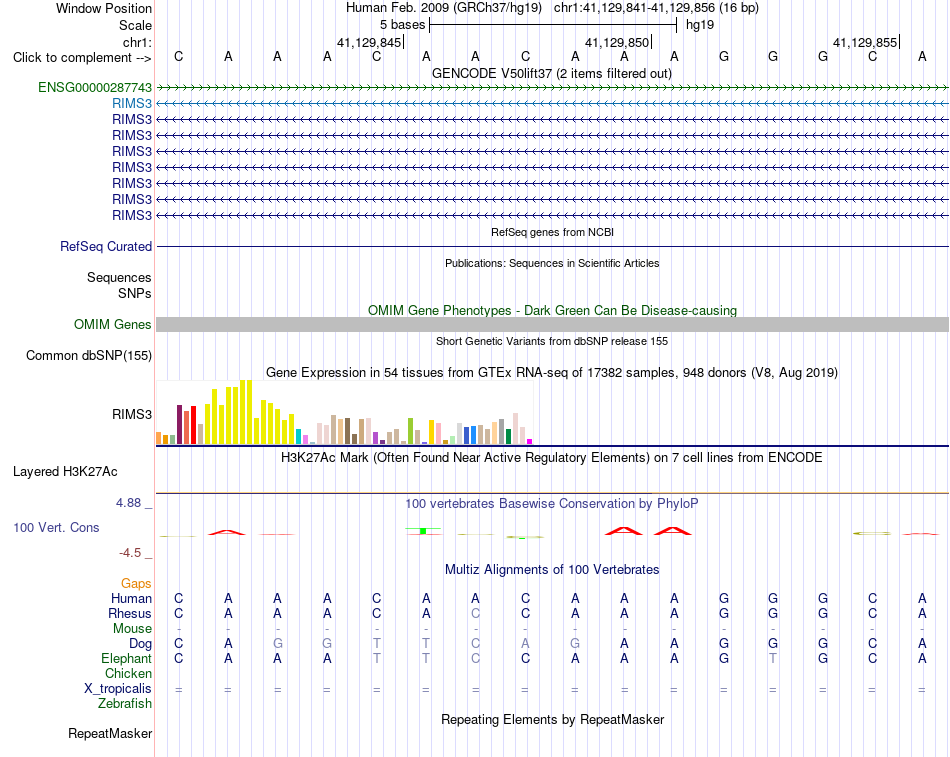The image size is (950, 757).
Task: Select the X_tropicalis alignment row label
Action: tap(118, 689)
